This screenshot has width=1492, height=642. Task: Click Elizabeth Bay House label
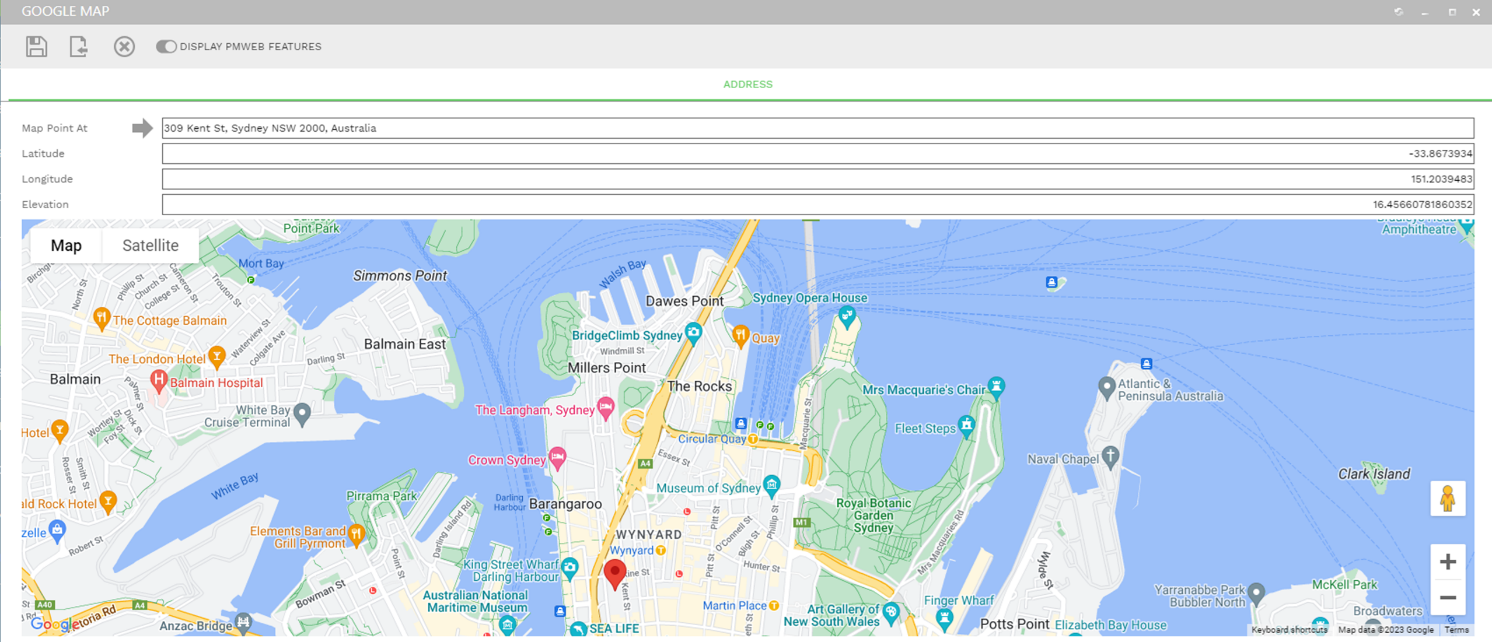[x=1110, y=625]
